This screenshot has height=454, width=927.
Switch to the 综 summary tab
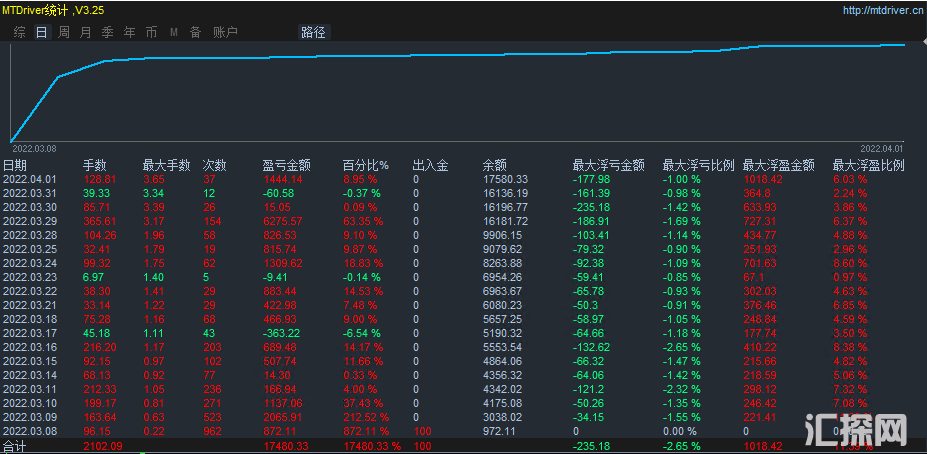[20, 33]
